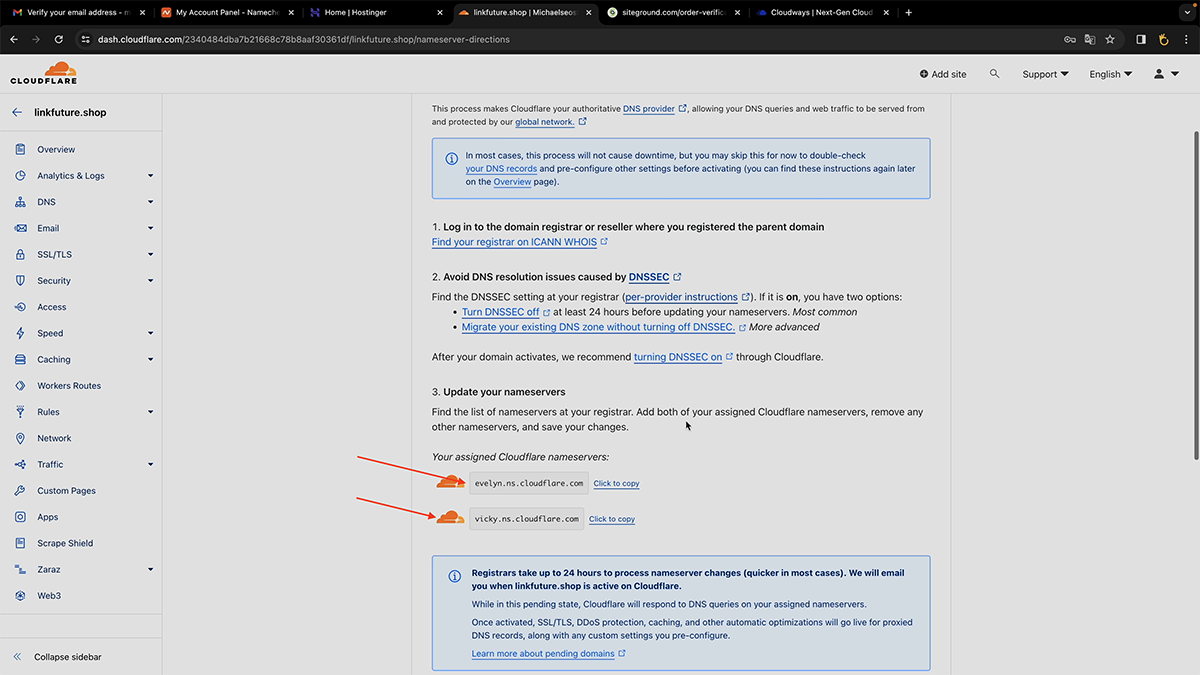The image size is (1200, 675).
Task: Open Chrome's three-dot menu
Action: (1186, 39)
